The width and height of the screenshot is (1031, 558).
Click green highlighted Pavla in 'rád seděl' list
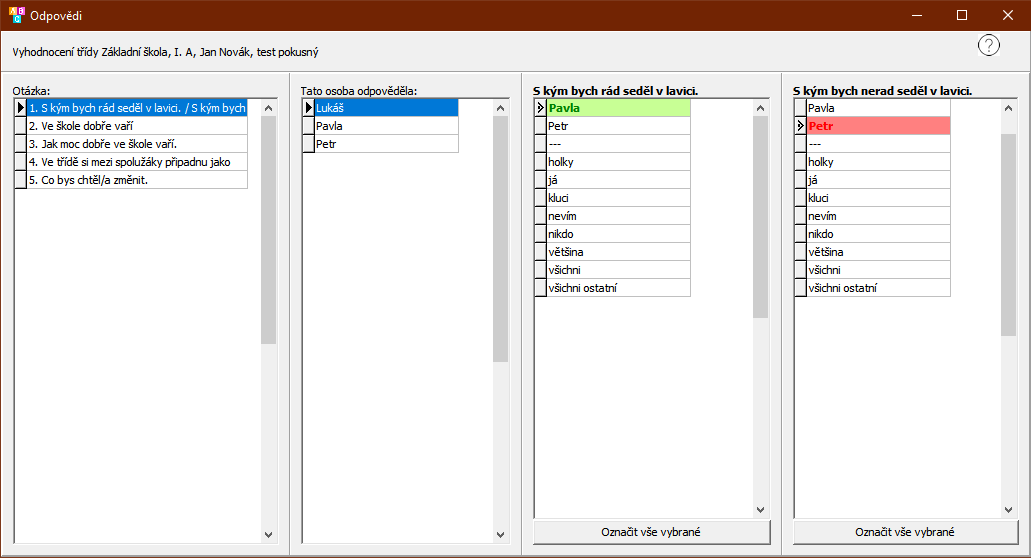click(618, 108)
